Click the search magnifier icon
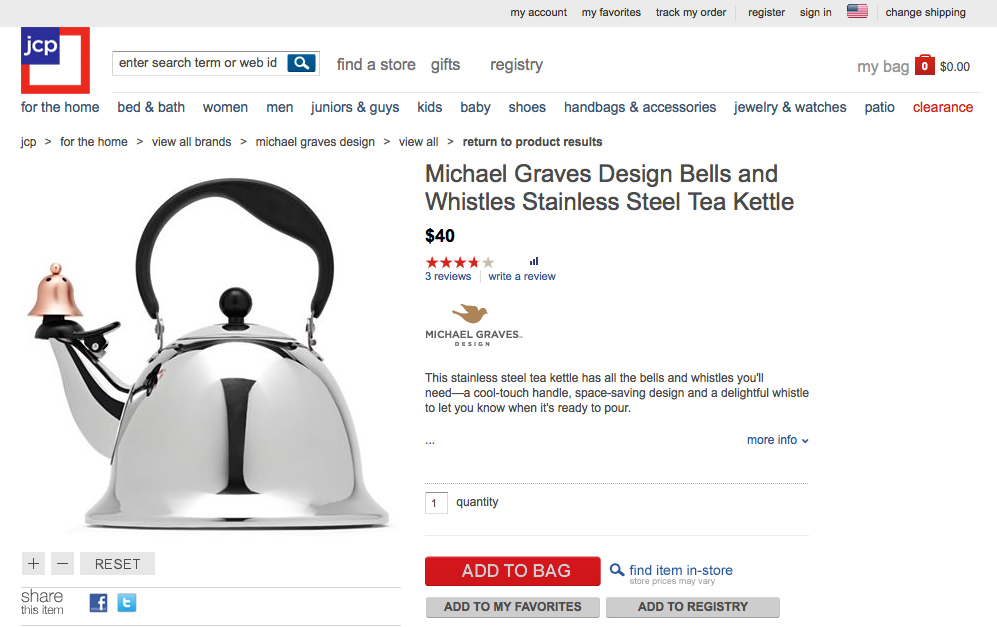The height and width of the screenshot is (627, 997). click(301, 62)
